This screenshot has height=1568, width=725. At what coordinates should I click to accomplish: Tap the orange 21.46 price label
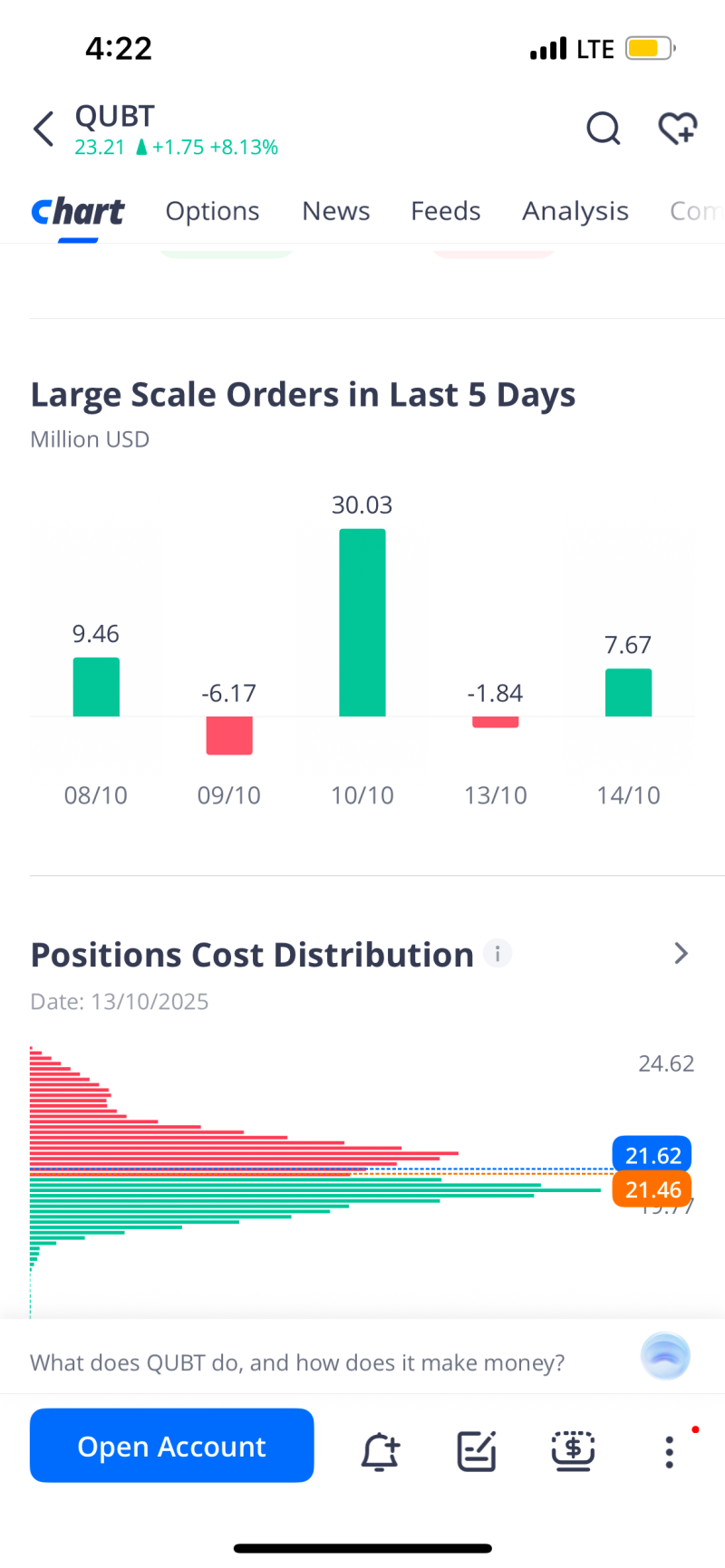[x=652, y=1189]
